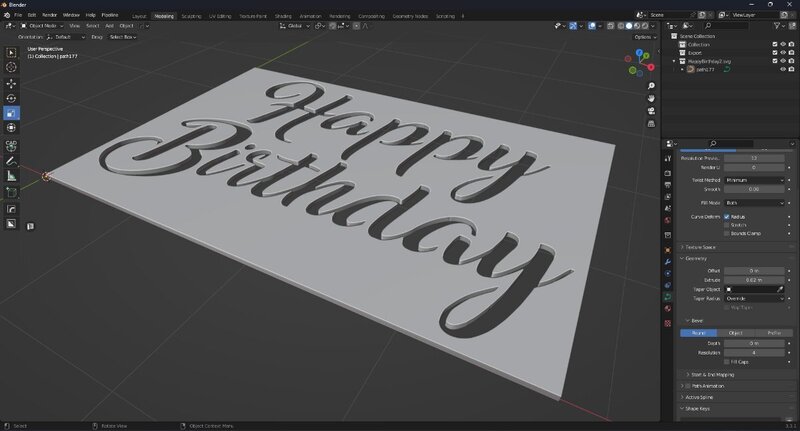This screenshot has height=431, width=800.
Task: Click the Extrude value field
Action: point(755,281)
